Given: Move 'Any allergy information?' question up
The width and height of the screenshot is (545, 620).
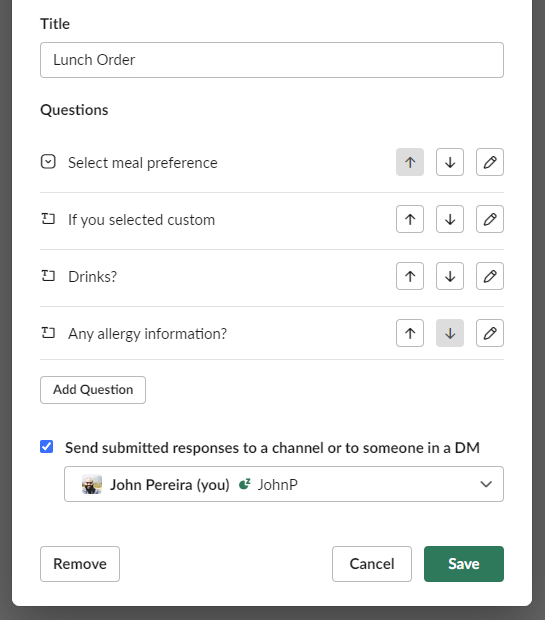Looking at the screenshot, I should pyautogui.click(x=410, y=333).
